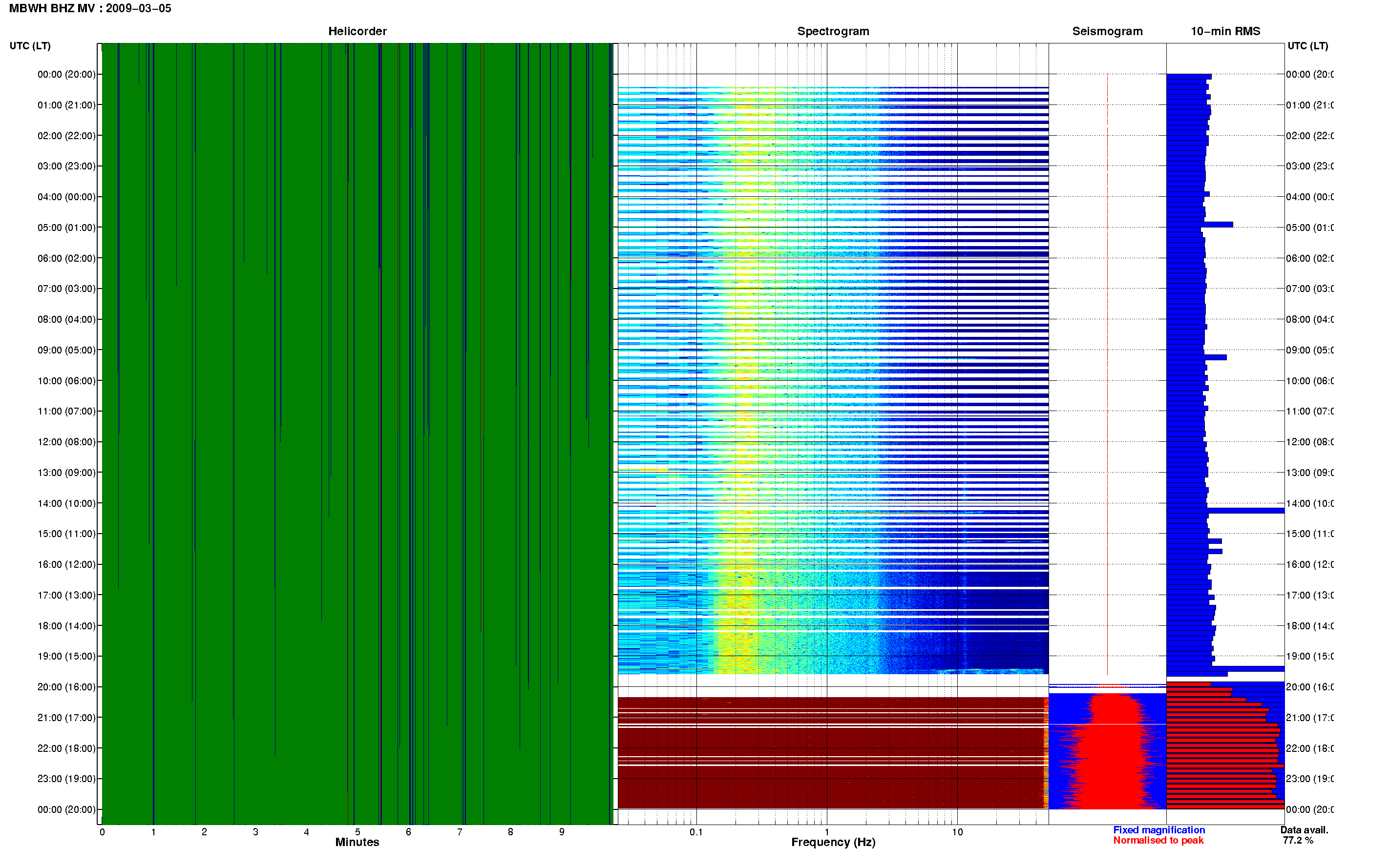
Task: Click the time label '06:00 (02:00)'
Action: click(66, 258)
